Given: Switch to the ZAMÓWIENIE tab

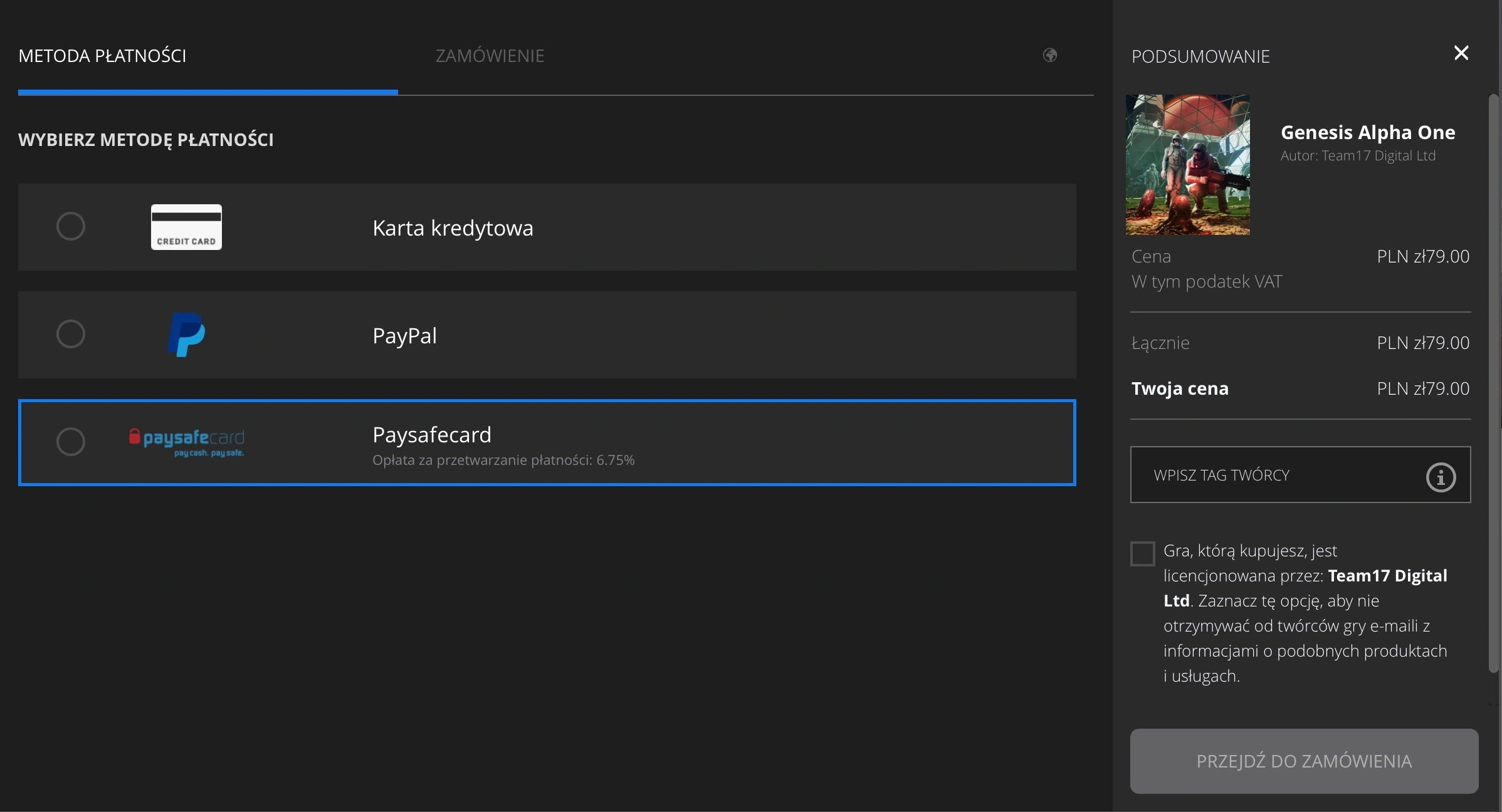Looking at the screenshot, I should (490, 56).
